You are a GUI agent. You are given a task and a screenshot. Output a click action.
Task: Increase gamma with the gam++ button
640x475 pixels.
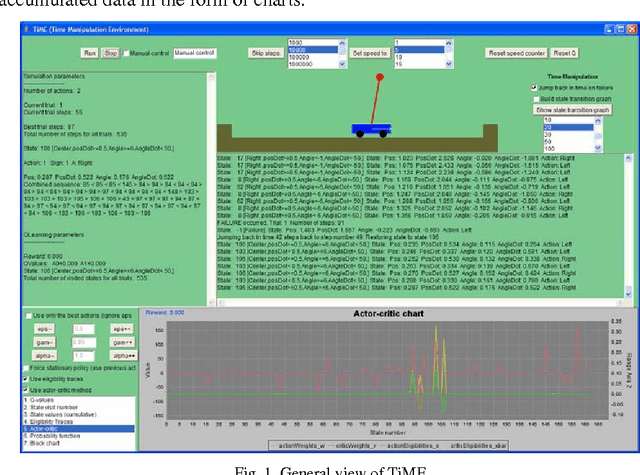click(x=121, y=340)
